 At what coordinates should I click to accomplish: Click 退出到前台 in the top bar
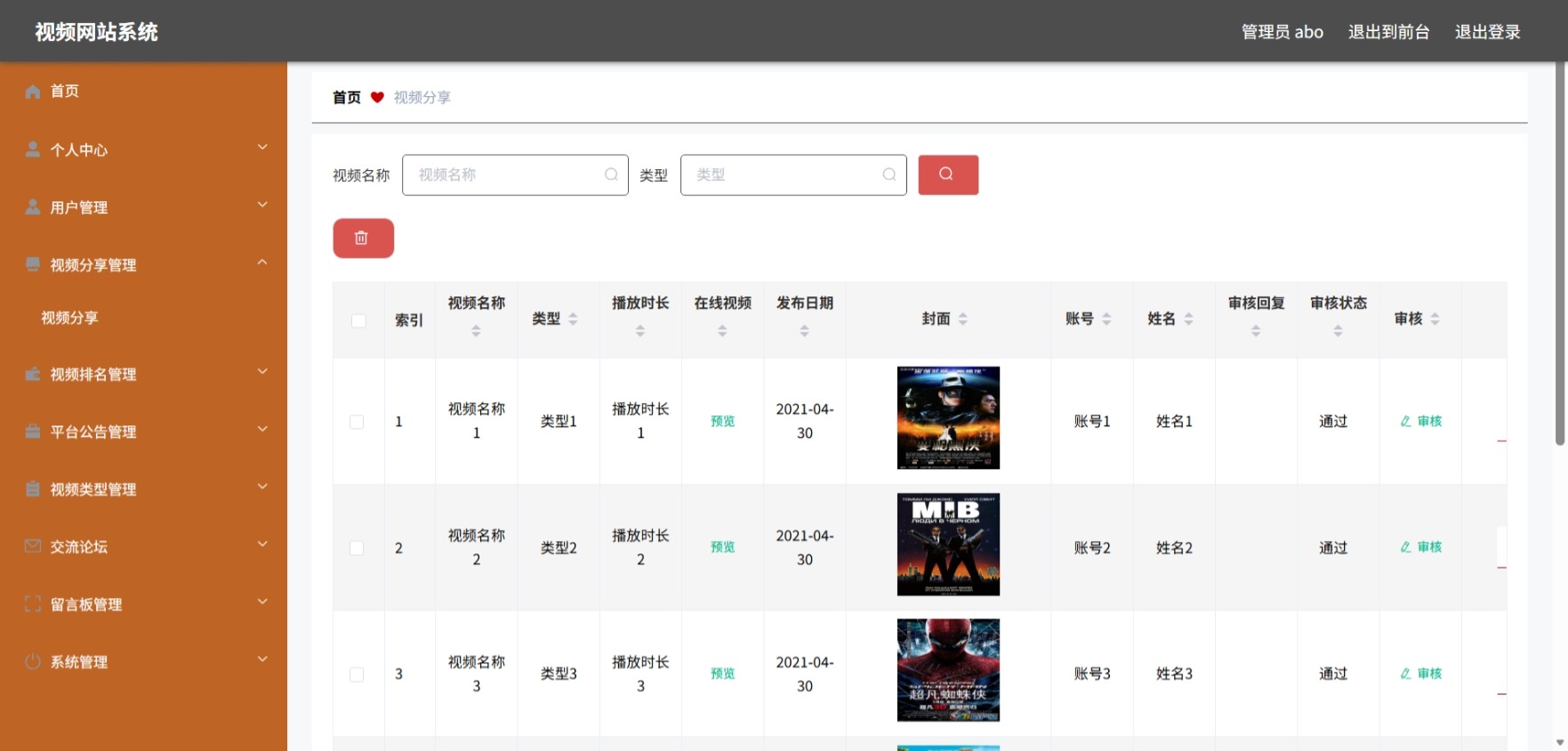1388,32
